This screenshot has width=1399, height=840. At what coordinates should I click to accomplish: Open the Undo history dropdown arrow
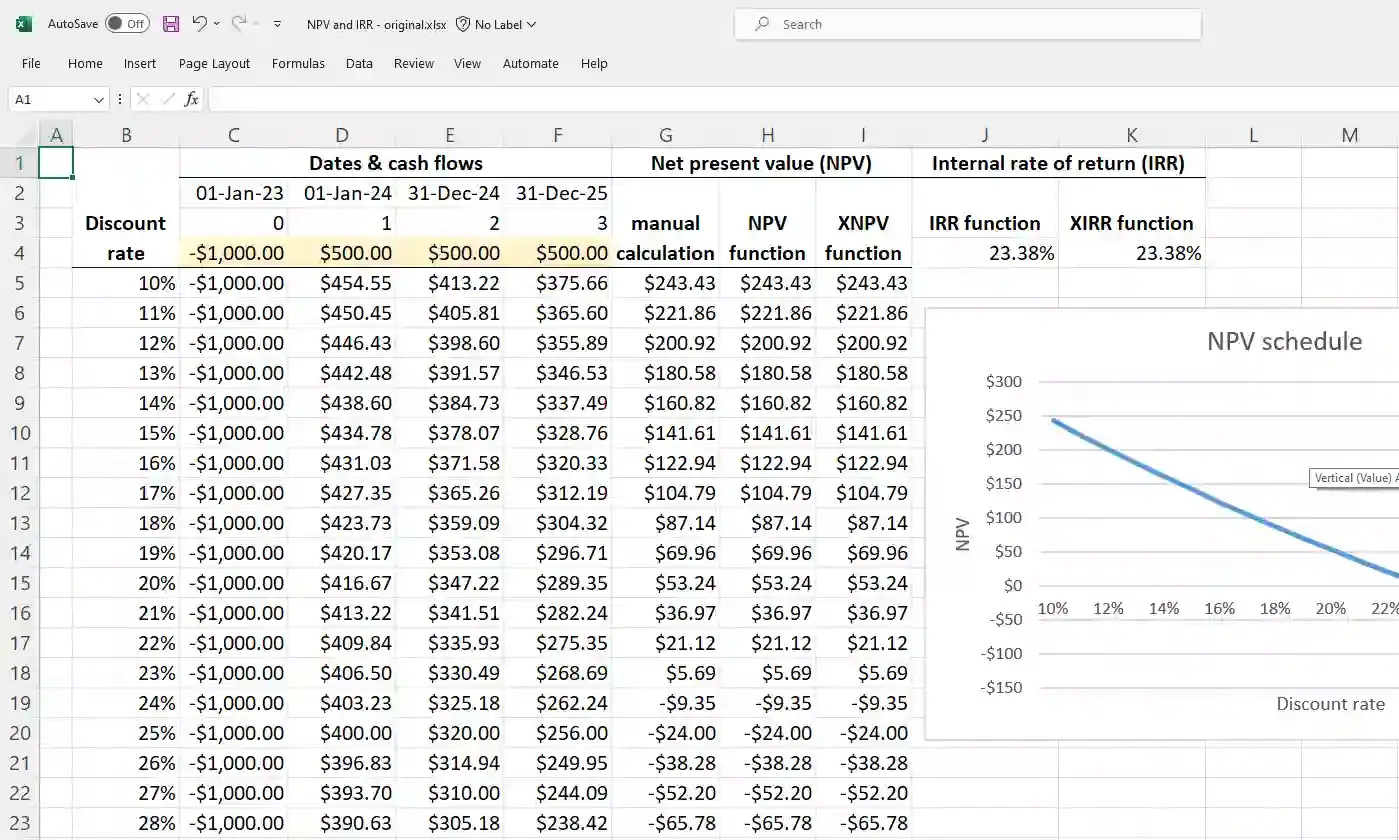tap(216, 23)
